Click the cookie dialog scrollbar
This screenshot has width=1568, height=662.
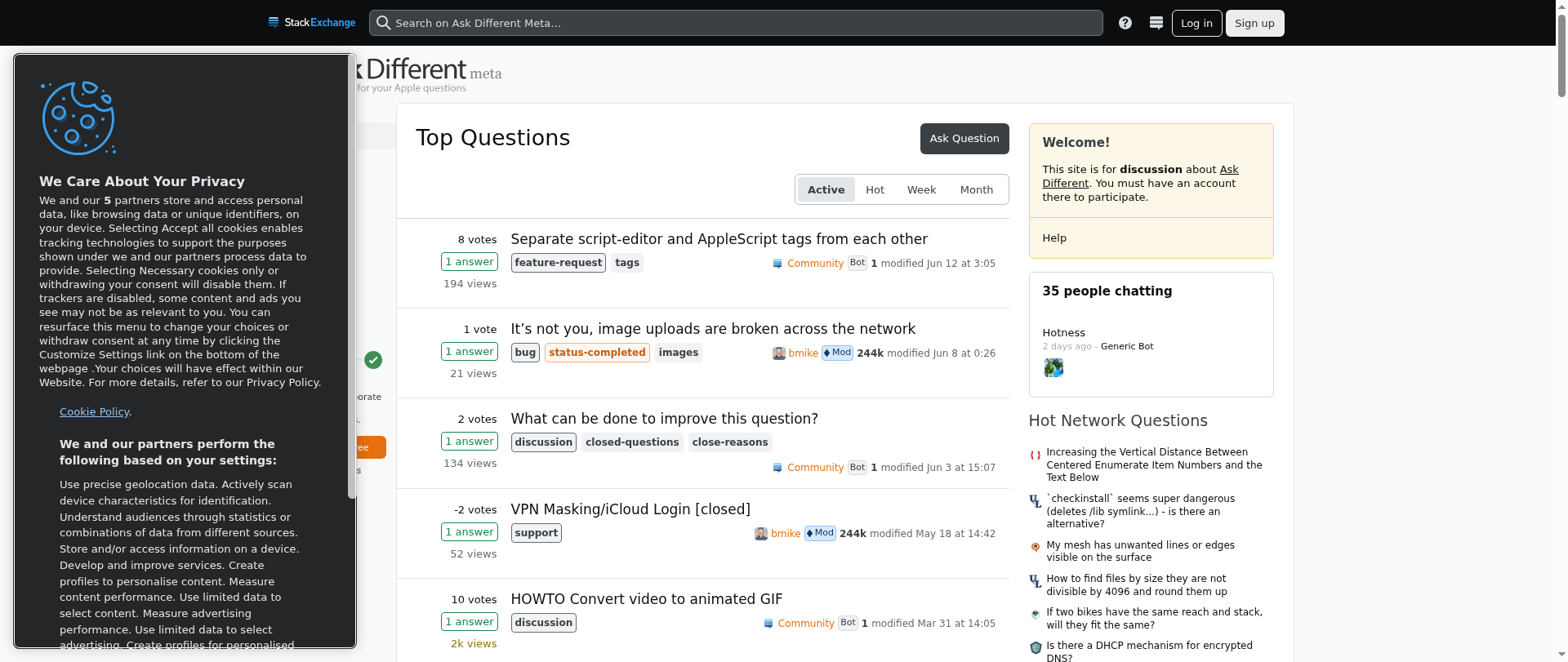[352, 278]
